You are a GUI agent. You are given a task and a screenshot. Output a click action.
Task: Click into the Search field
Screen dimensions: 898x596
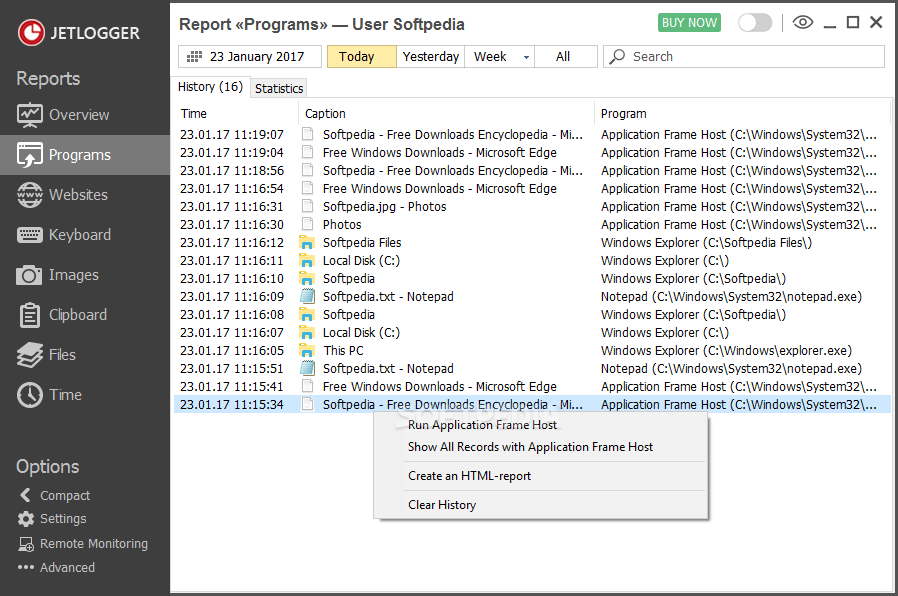[x=744, y=57]
